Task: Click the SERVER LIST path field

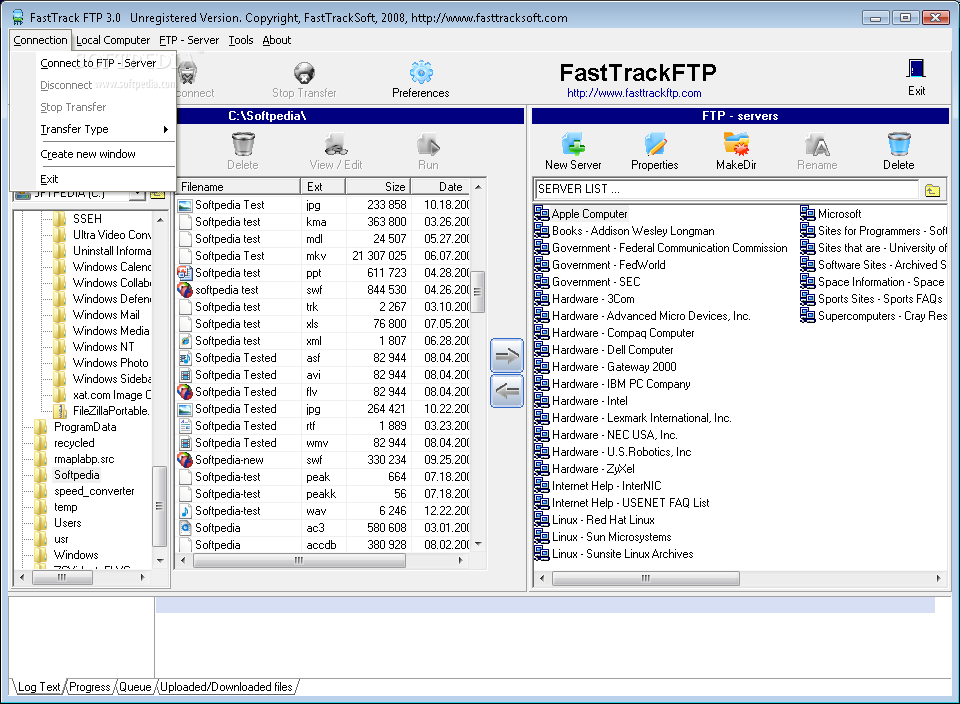Action: point(727,189)
